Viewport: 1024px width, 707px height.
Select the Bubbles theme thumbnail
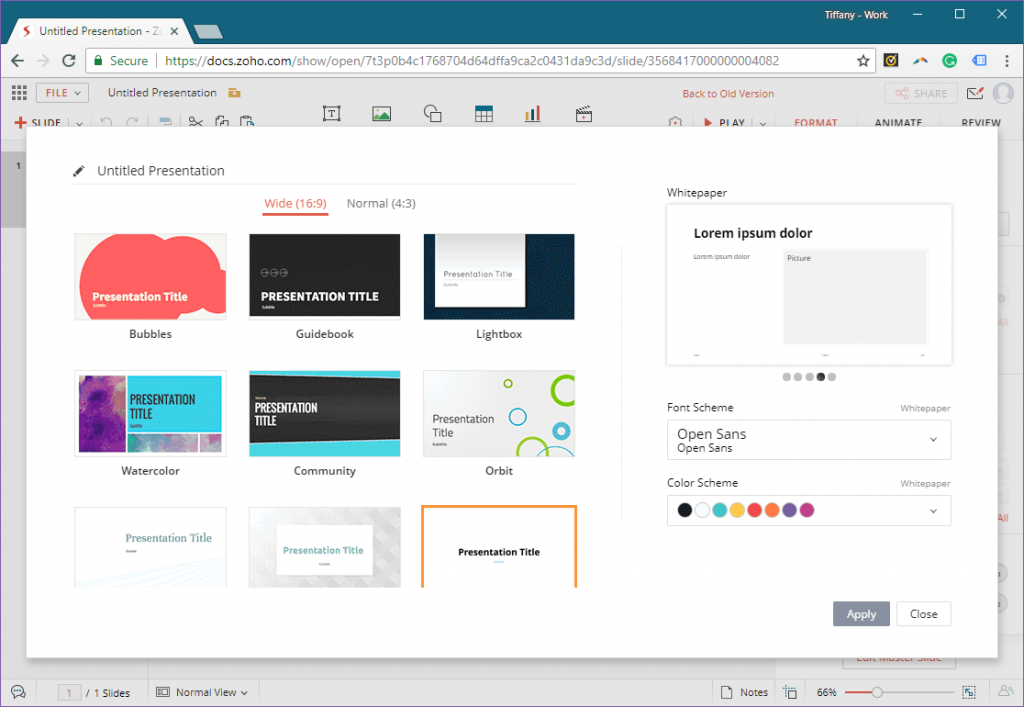point(150,277)
